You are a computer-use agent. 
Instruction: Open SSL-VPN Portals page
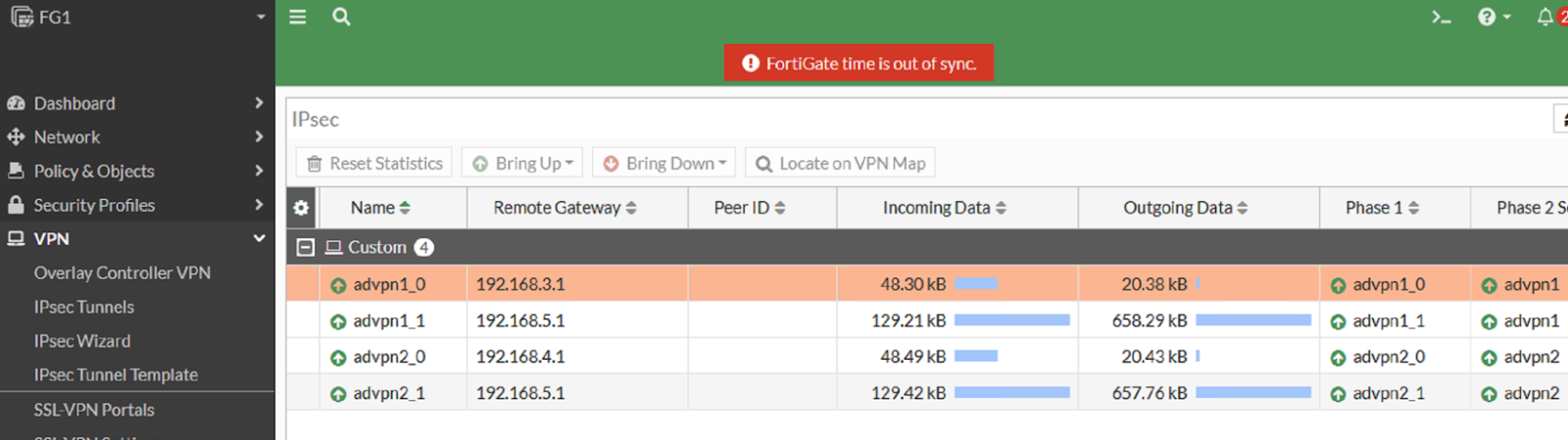pyautogui.click(x=94, y=410)
